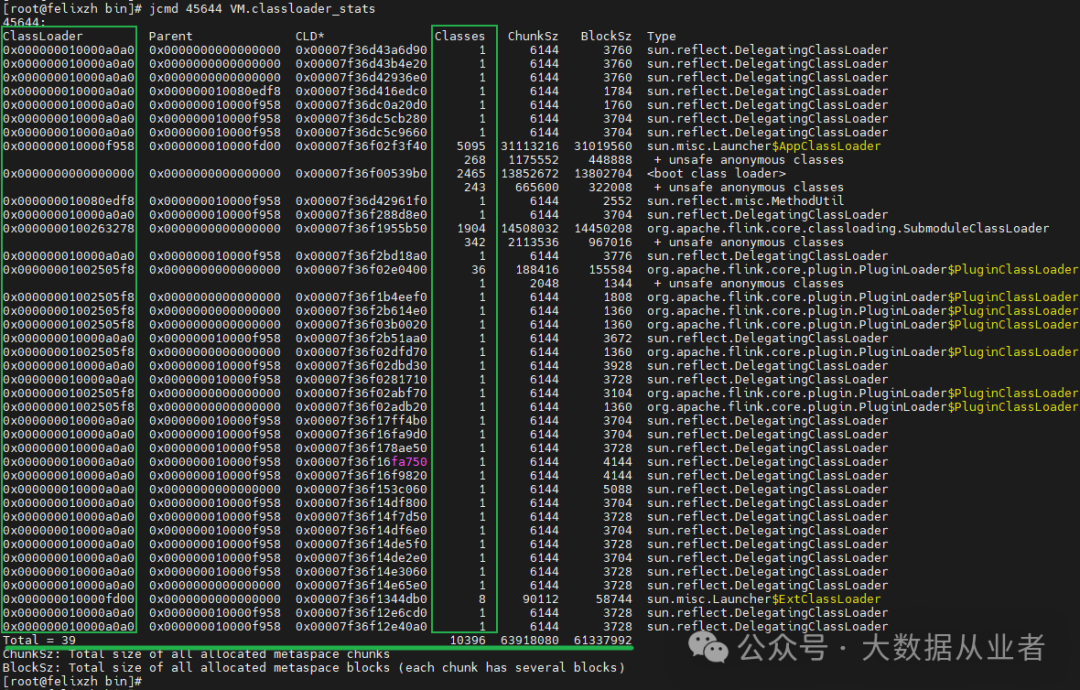Click 0x000000010080edf8 in the ClassLoader column
1080x690 pixels.
pos(69,201)
